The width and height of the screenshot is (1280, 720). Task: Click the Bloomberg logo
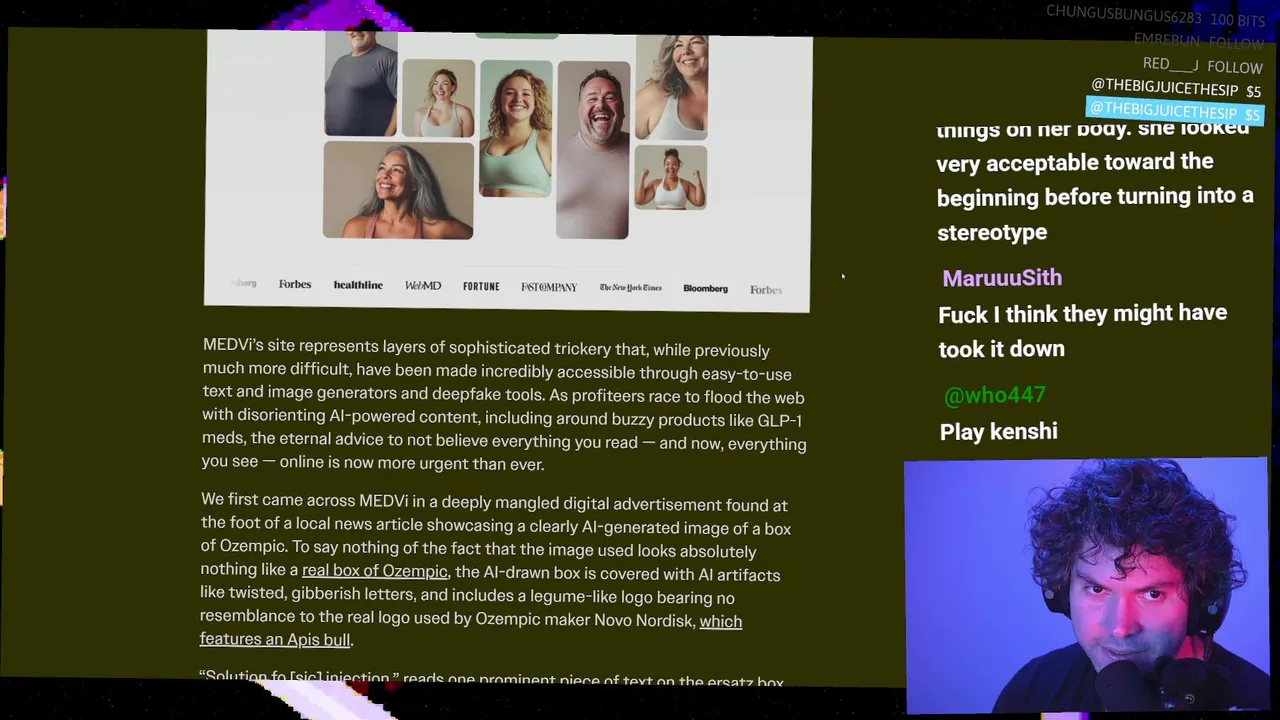tap(705, 289)
